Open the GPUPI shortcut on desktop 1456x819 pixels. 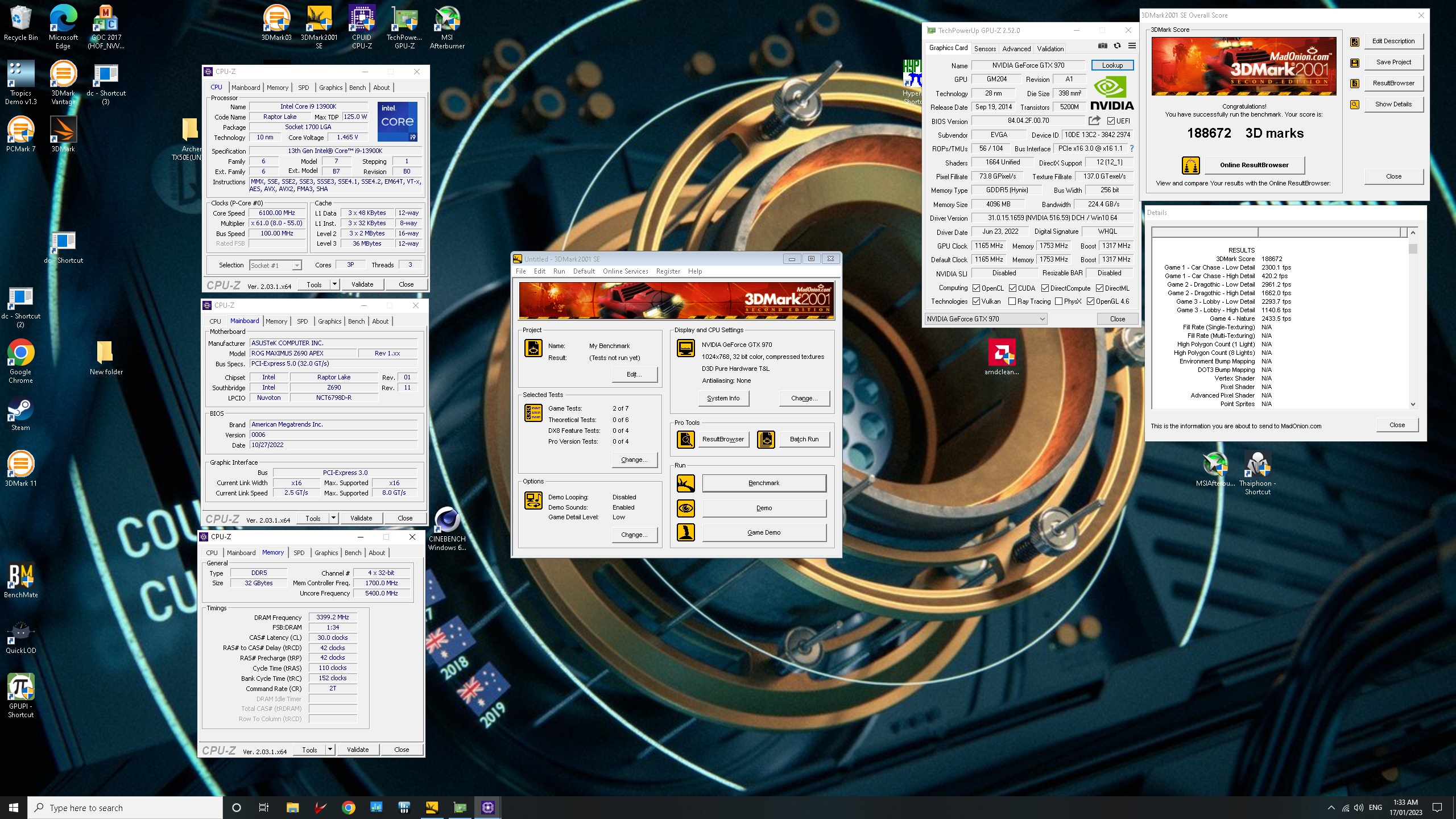pos(21,695)
